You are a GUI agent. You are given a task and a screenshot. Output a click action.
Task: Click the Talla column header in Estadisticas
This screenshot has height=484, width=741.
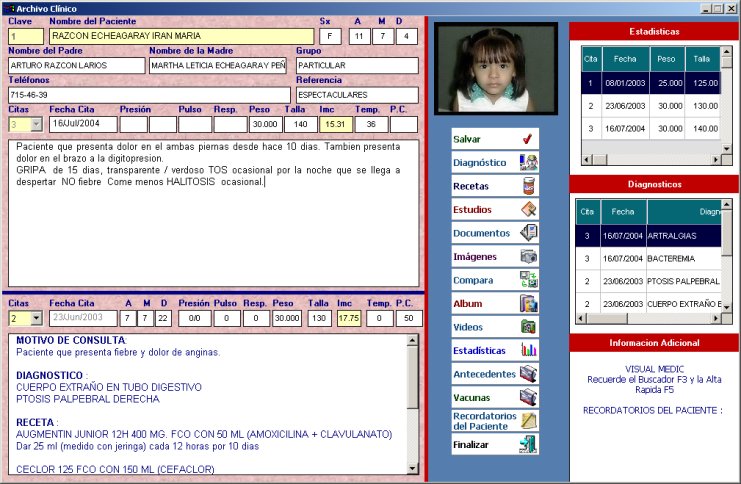tap(702, 60)
